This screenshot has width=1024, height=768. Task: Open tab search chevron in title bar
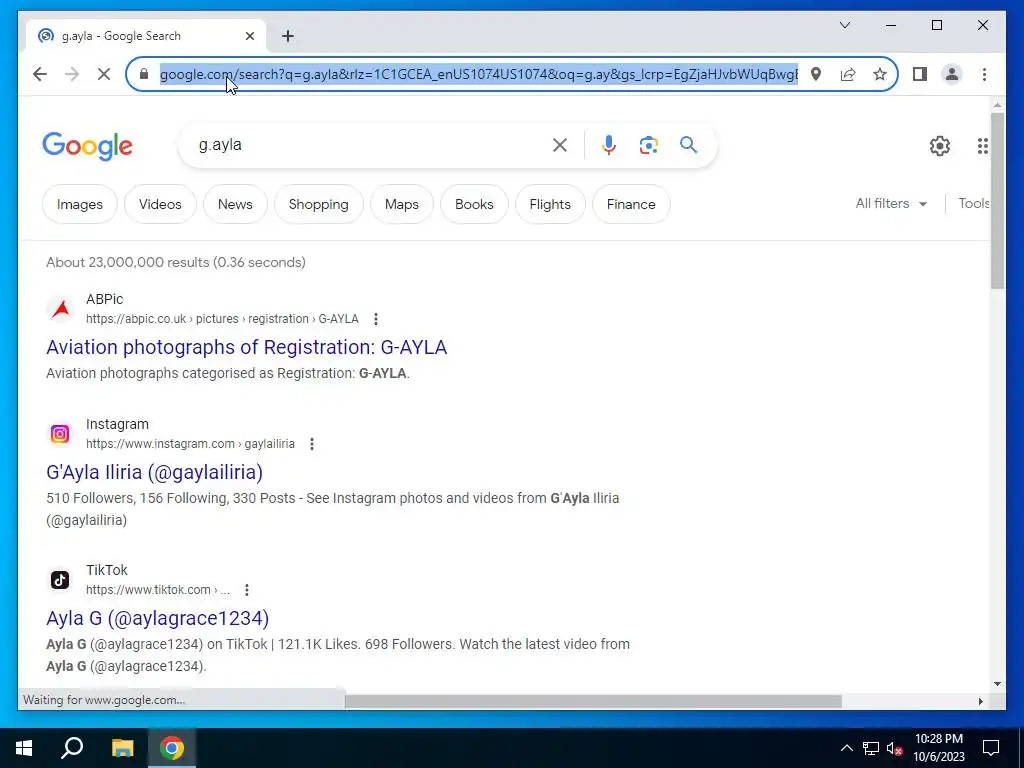coord(844,25)
